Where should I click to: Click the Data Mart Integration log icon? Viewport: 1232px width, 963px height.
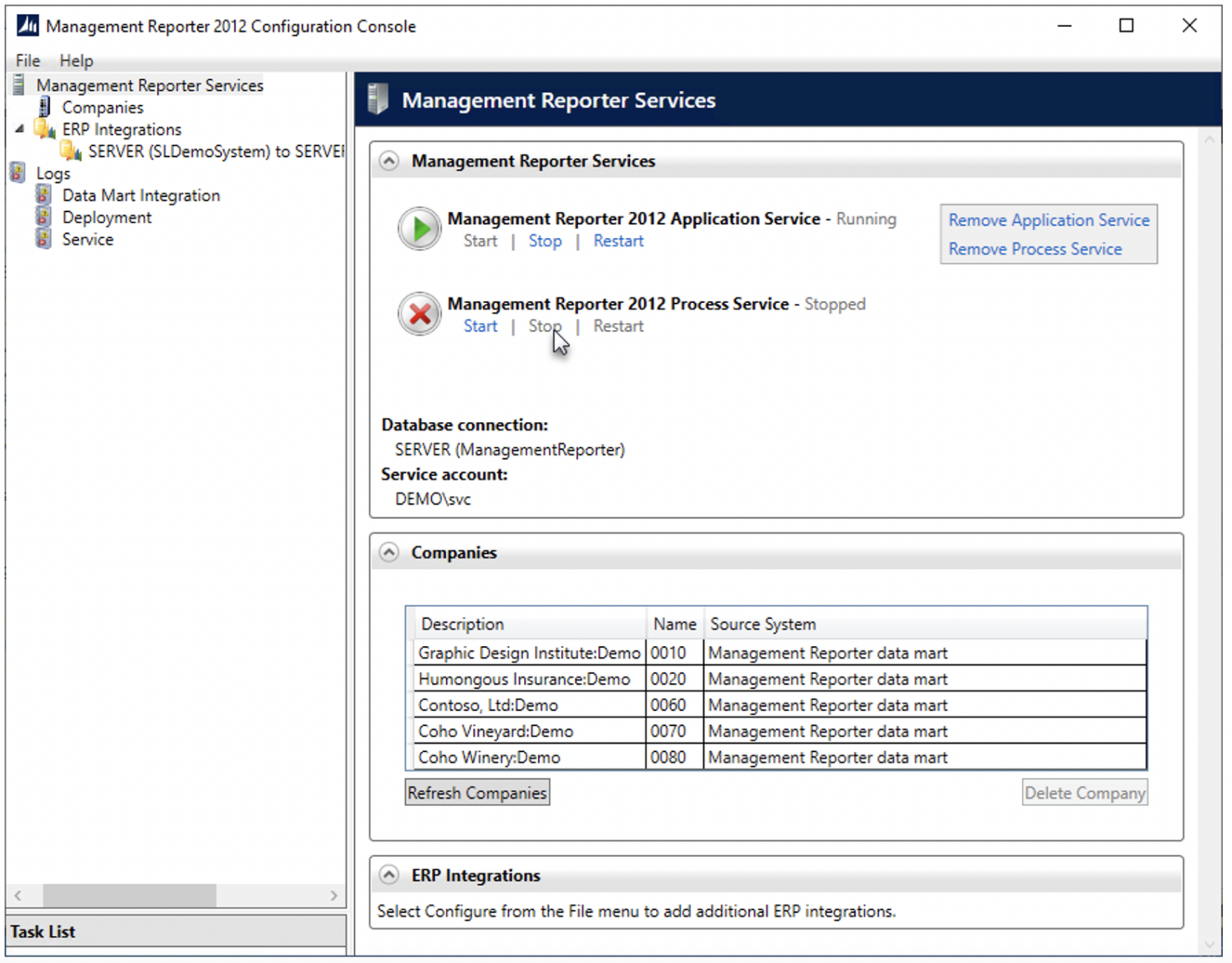pyautogui.click(x=43, y=195)
